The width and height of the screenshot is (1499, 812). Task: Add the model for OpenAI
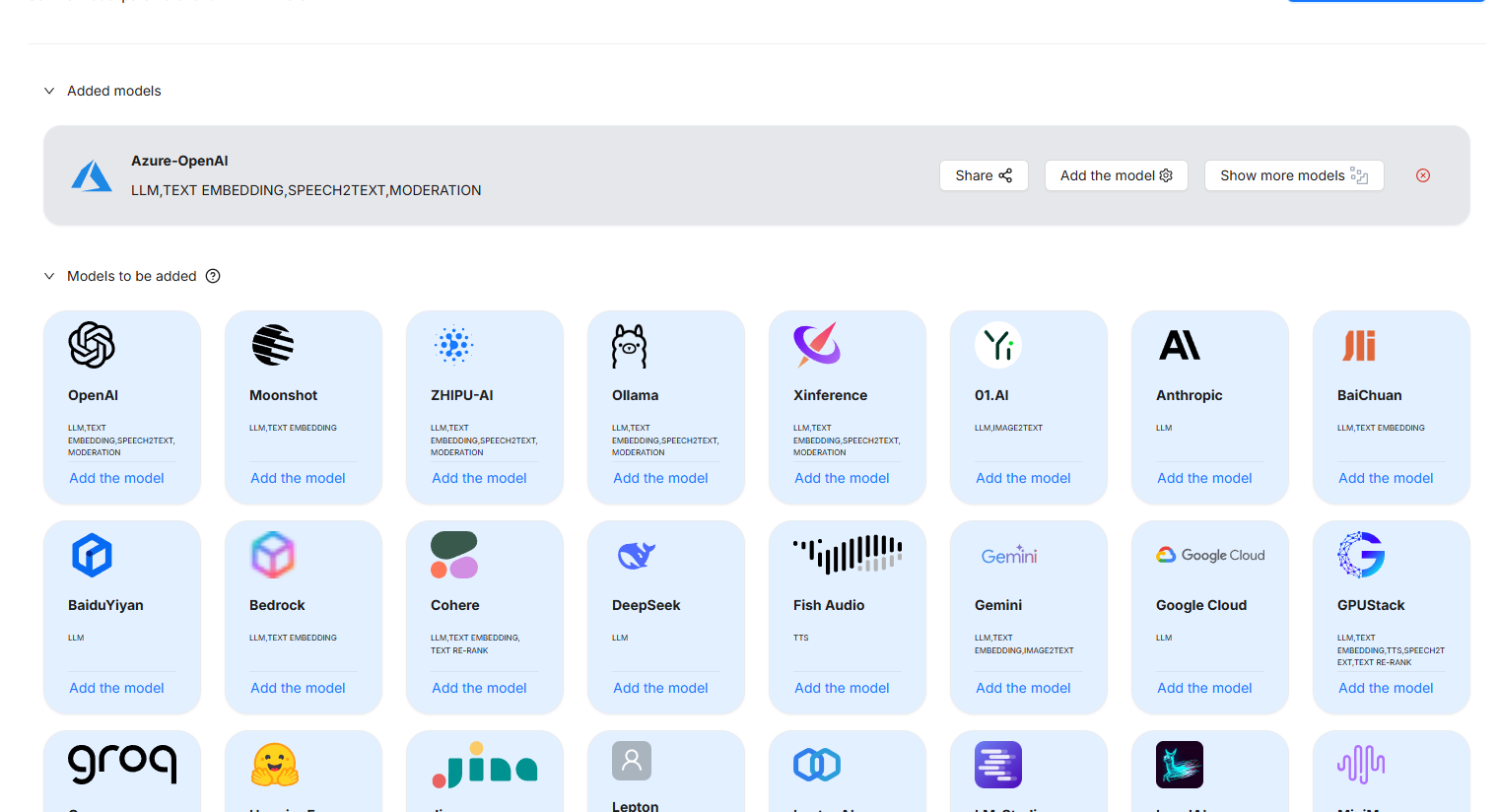point(116,478)
